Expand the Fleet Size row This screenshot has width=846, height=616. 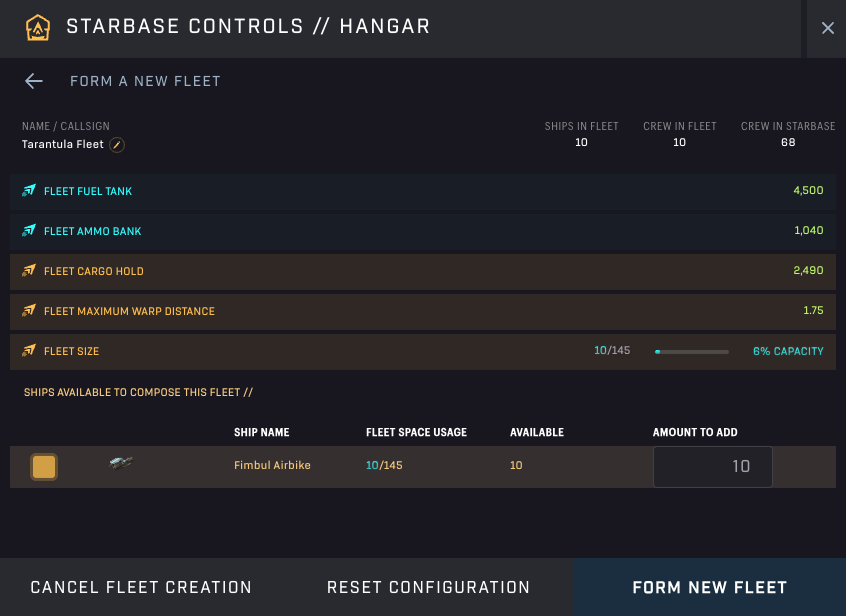point(423,351)
